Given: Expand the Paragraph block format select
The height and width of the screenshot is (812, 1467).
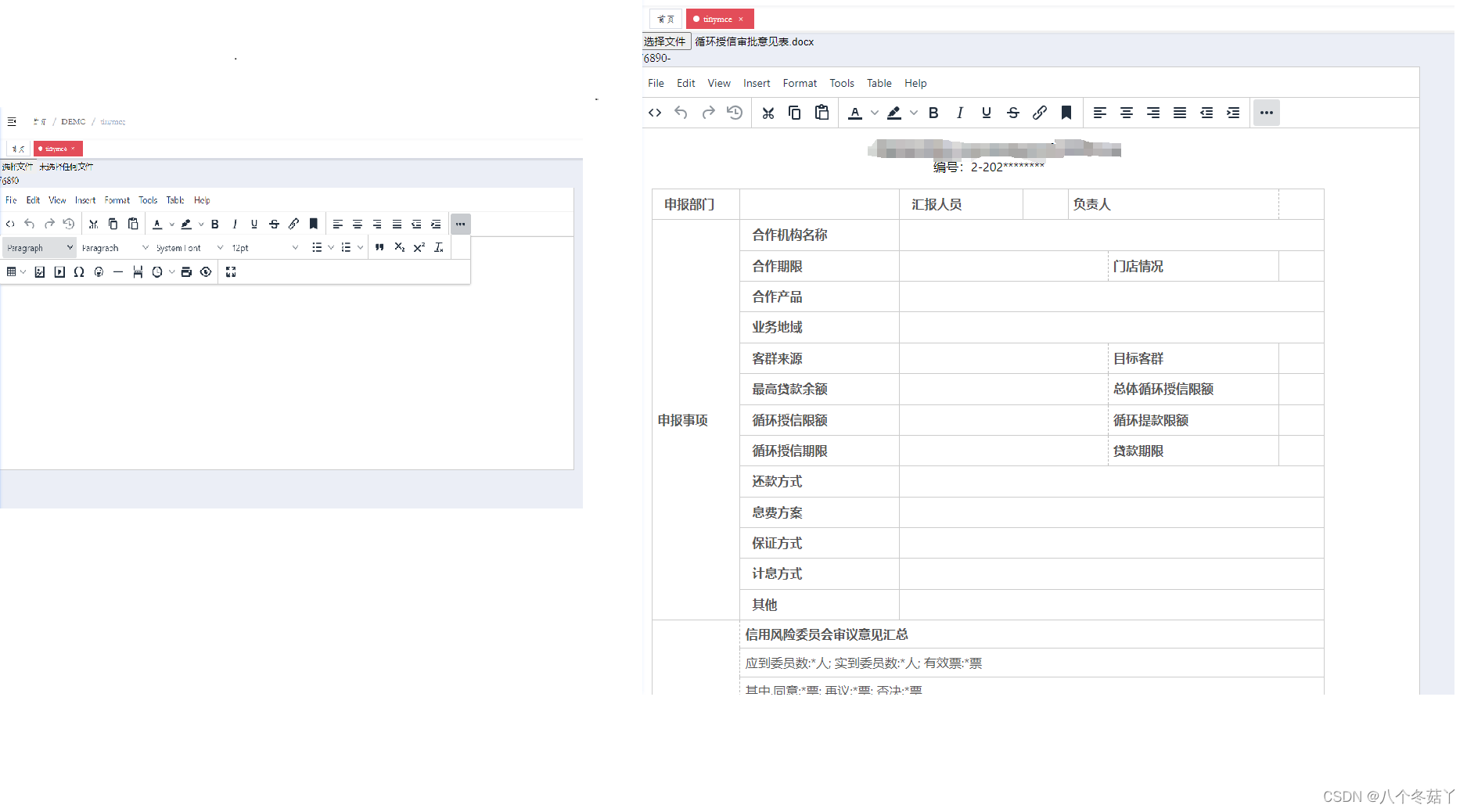Looking at the screenshot, I should (x=39, y=248).
